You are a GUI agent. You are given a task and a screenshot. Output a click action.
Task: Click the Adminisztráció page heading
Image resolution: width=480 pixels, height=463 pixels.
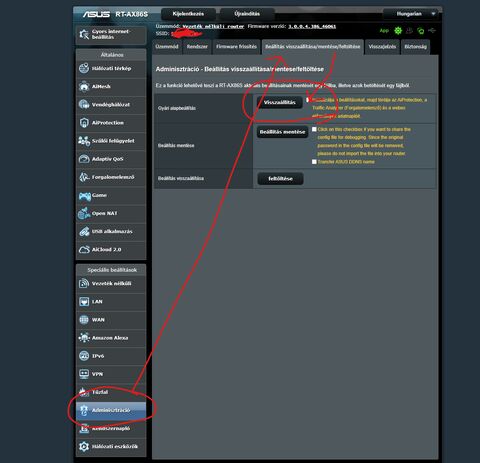point(240,69)
